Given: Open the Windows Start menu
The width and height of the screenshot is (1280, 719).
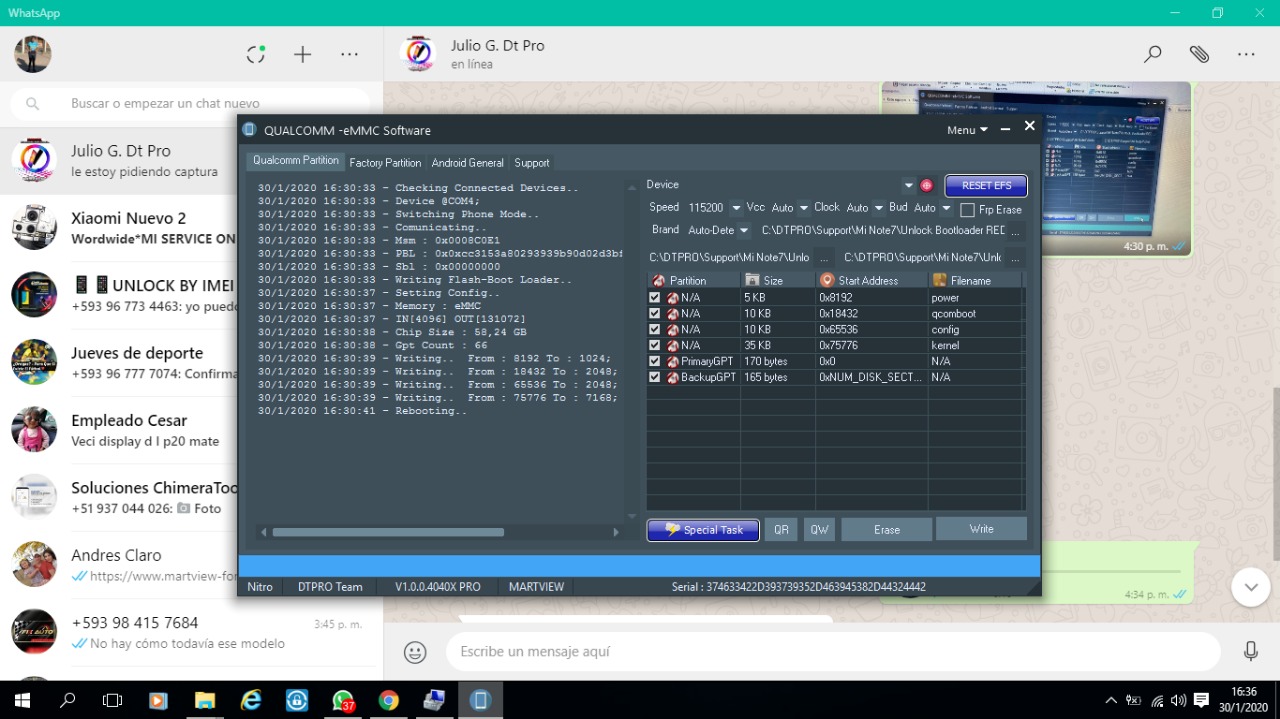Looking at the screenshot, I should (22, 700).
